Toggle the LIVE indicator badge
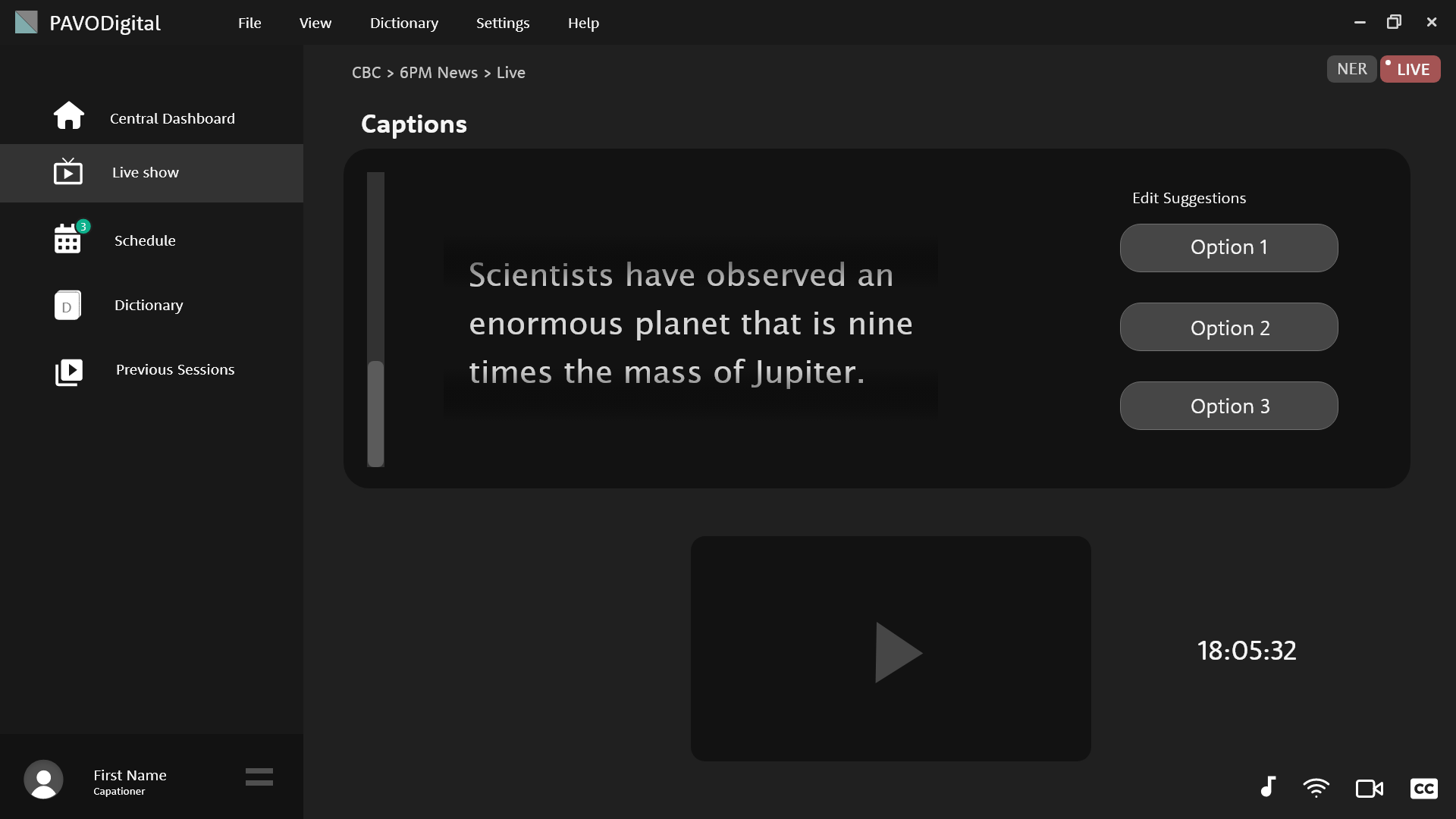 (1410, 69)
